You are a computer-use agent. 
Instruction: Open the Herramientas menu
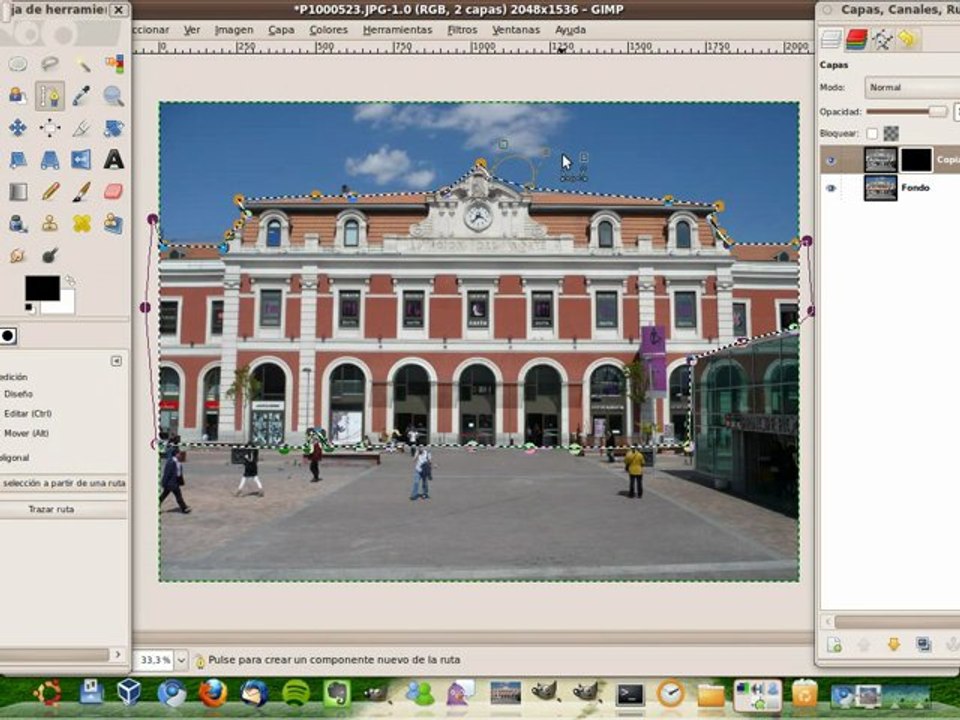397,29
